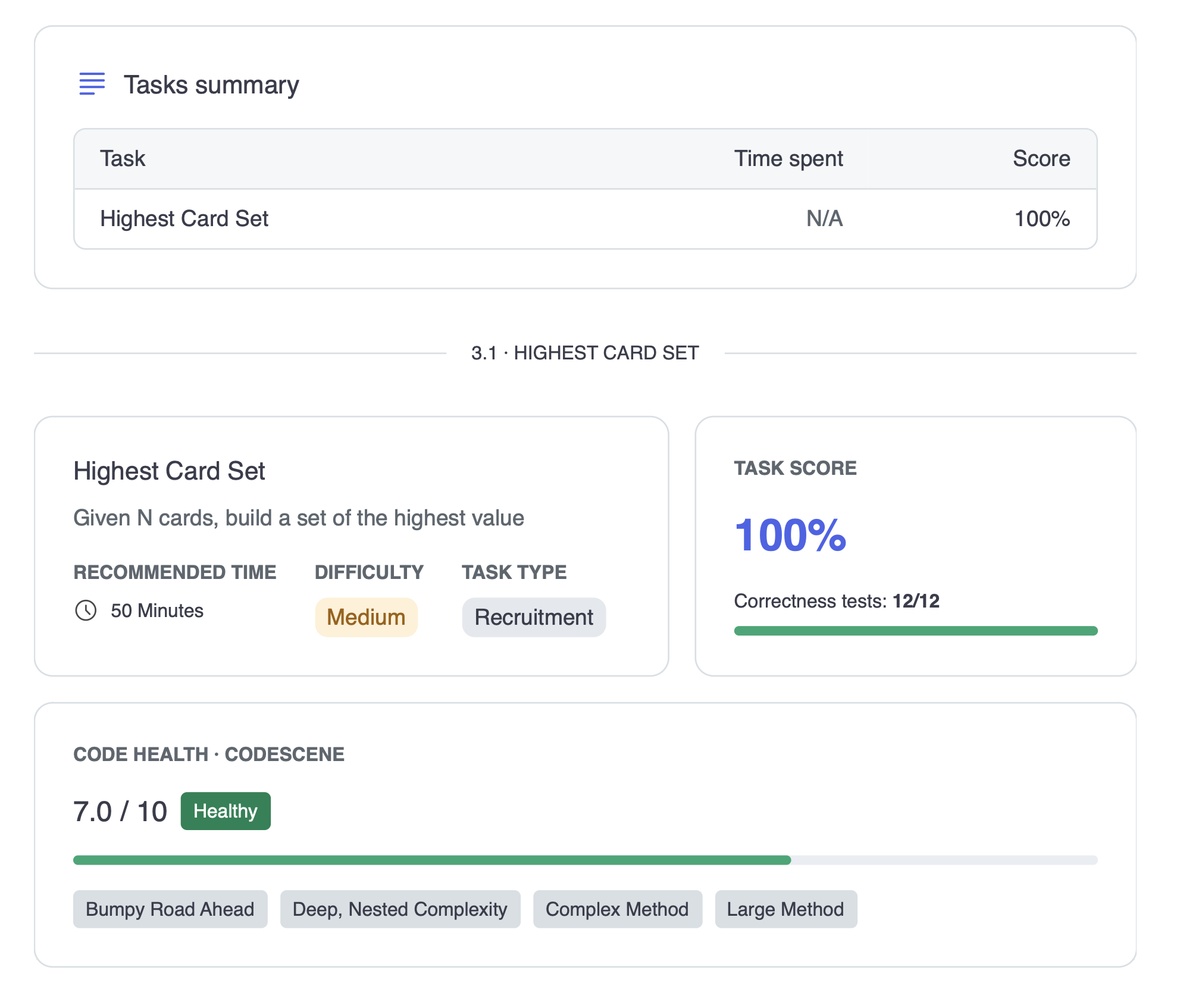Click the code health progress bar
This screenshot has width=1183, height=1008.
point(586,860)
